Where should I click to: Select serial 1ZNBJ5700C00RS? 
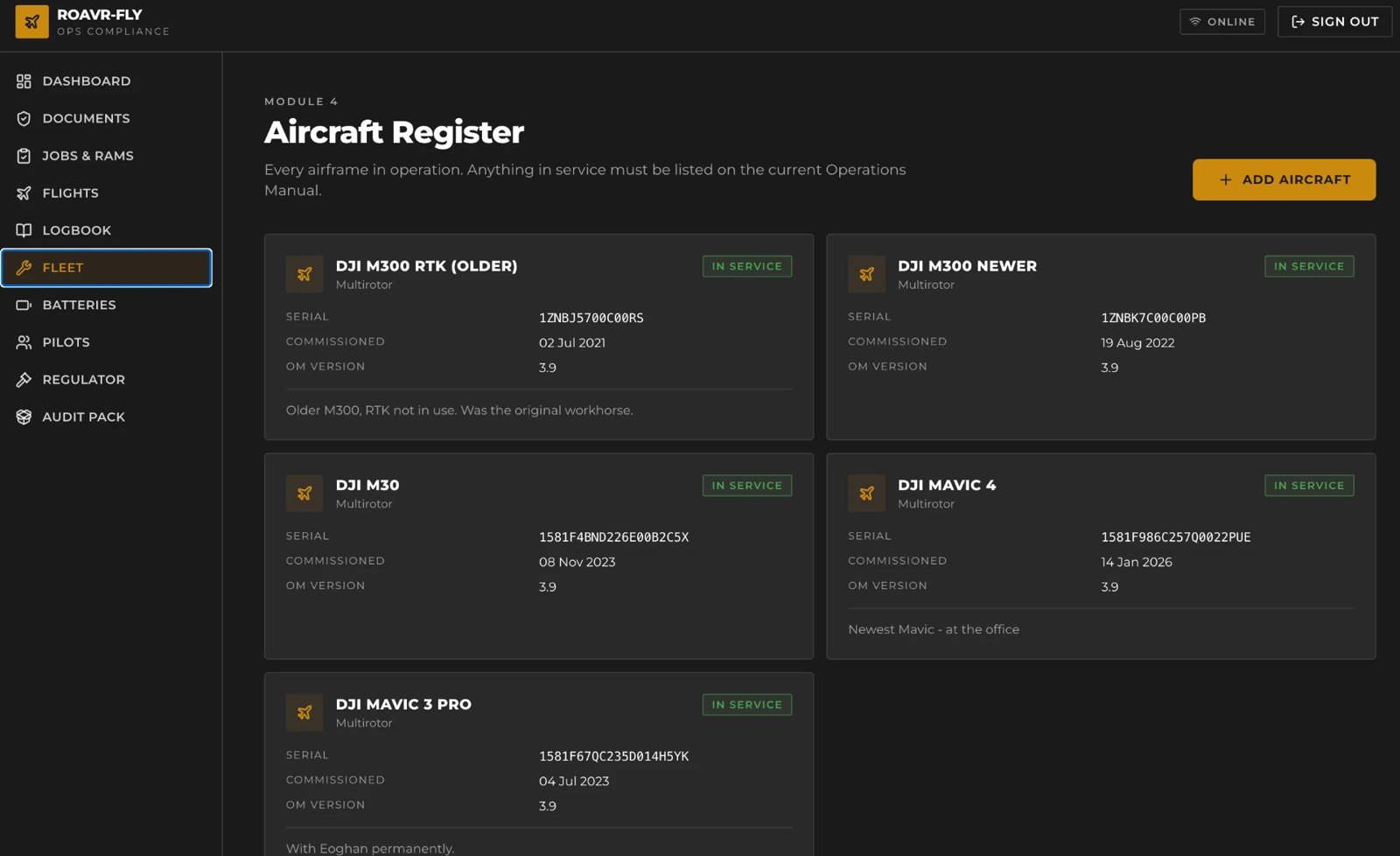591,318
